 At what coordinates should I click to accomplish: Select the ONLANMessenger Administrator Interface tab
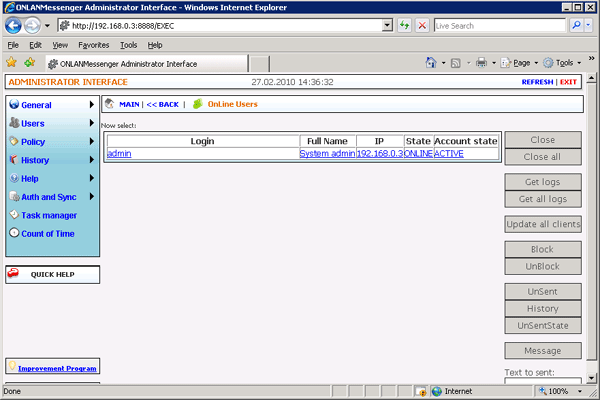[x=147, y=64]
